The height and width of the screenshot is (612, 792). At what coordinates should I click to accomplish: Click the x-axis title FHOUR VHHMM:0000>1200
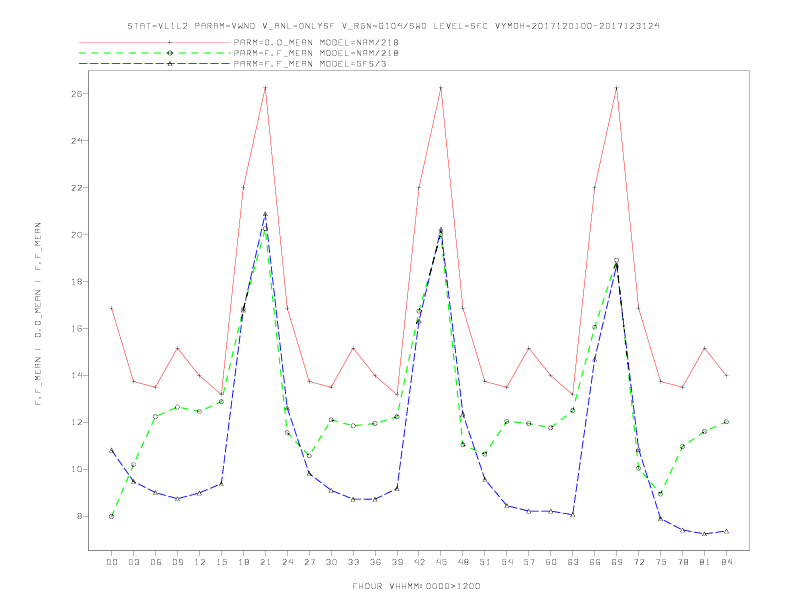pyautogui.click(x=416, y=586)
